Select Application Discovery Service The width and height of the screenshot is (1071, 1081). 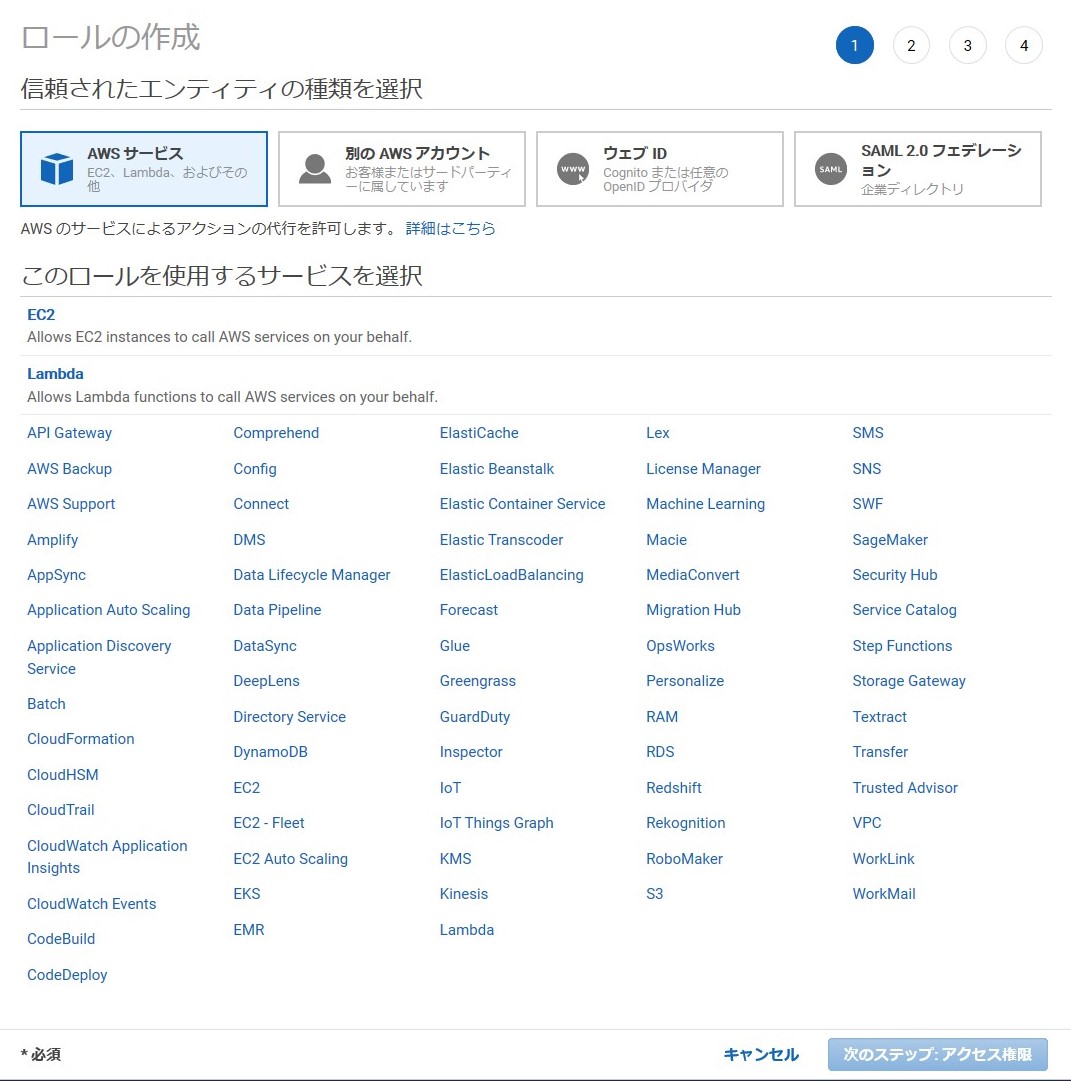tap(99, 657)
